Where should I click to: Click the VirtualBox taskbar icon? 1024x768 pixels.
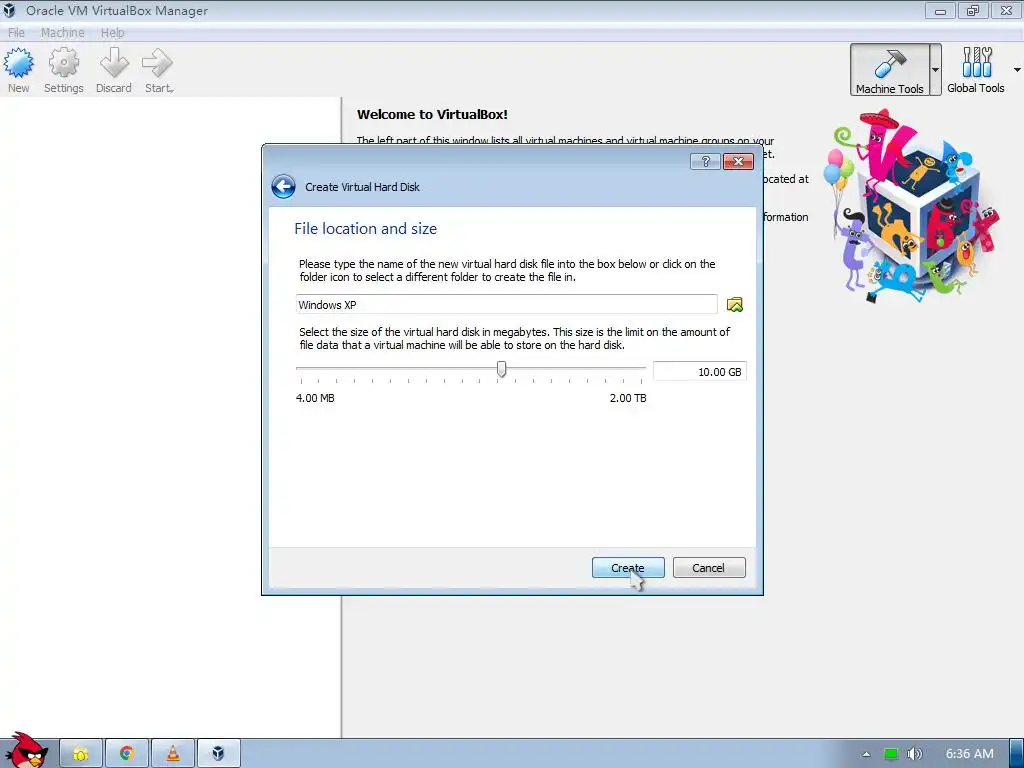click(x=218, y=754)
